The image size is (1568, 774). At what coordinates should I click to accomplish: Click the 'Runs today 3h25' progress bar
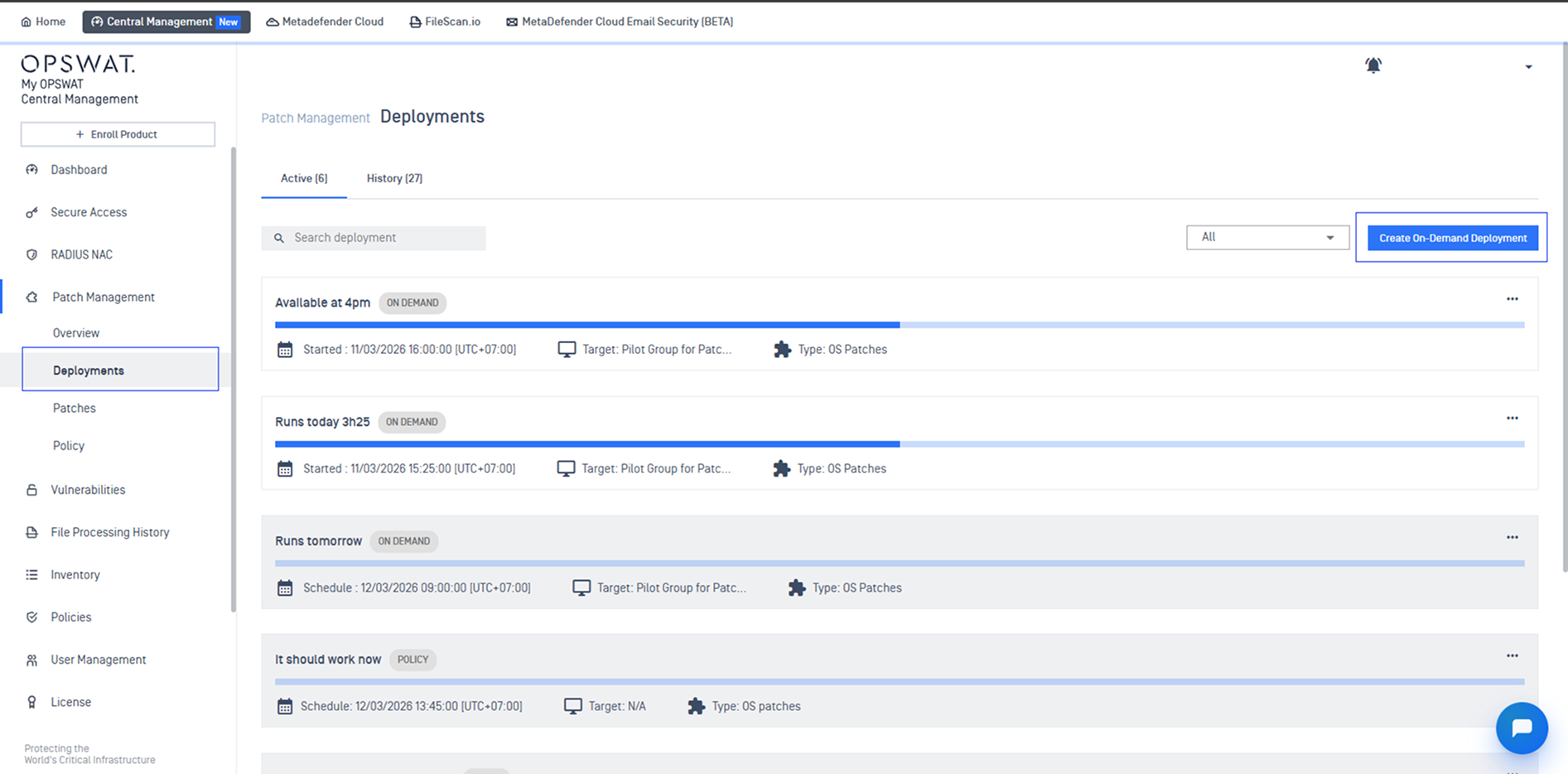click(x=899, y=445)
